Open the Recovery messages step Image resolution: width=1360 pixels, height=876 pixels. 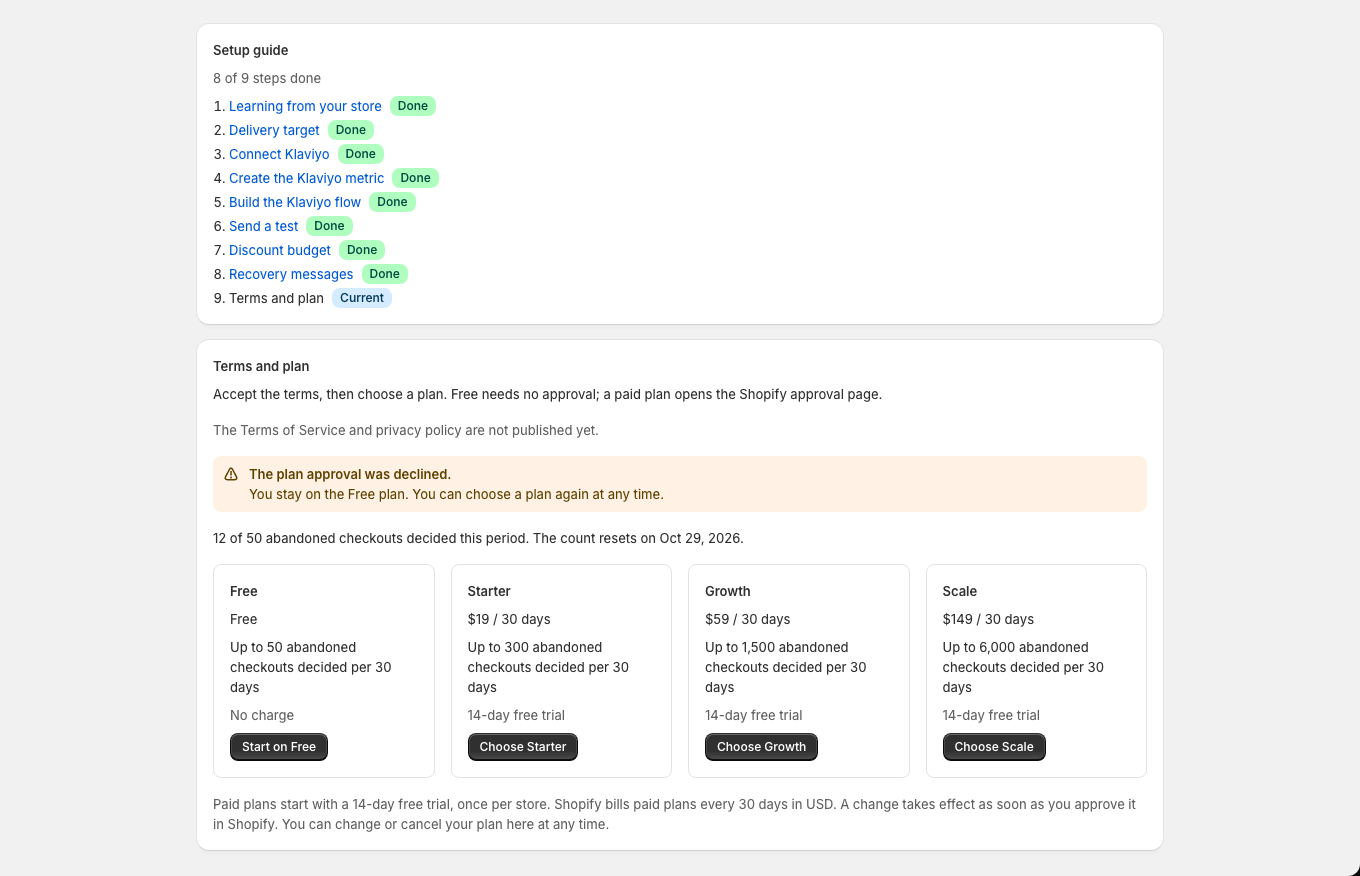(x=291, y=274)
